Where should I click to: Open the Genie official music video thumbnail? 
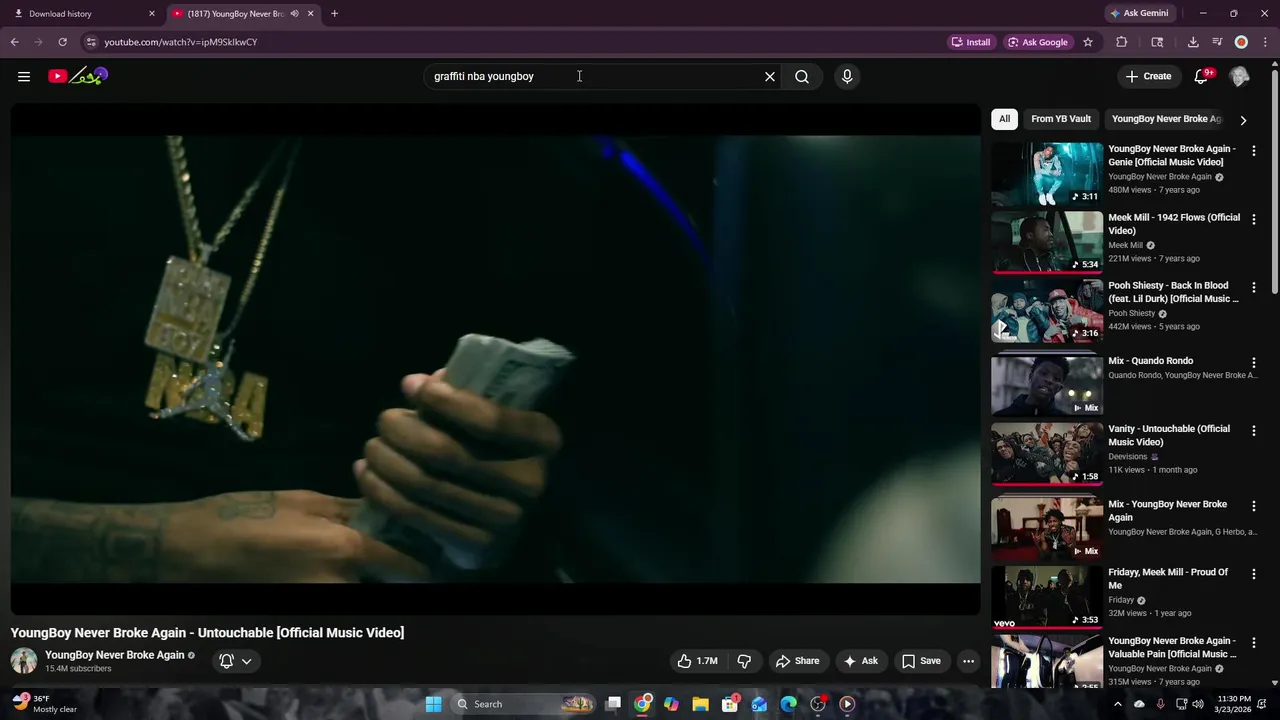[x=1047, y=174]
